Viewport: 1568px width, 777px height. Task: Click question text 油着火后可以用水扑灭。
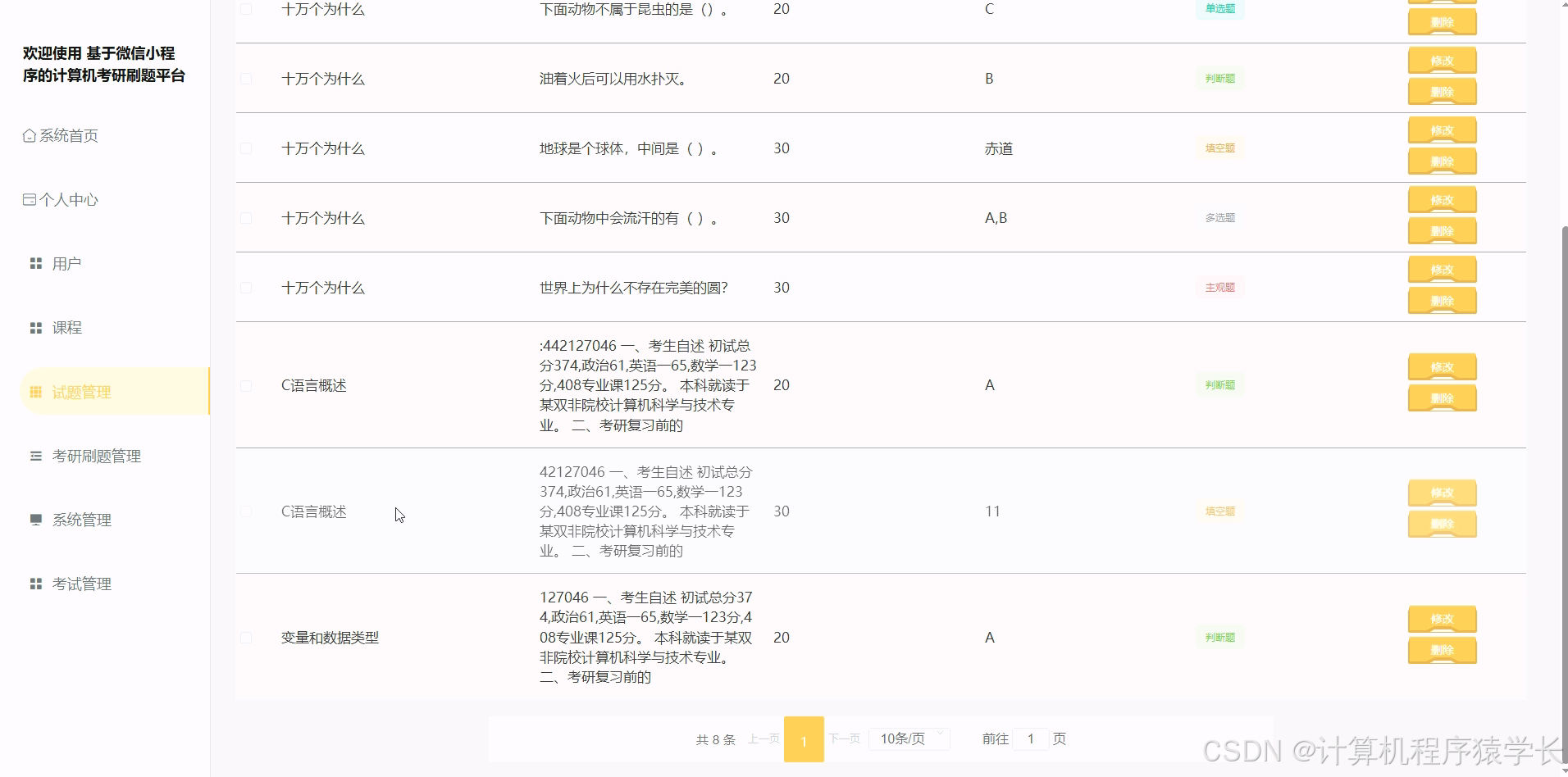click(613, 79)
